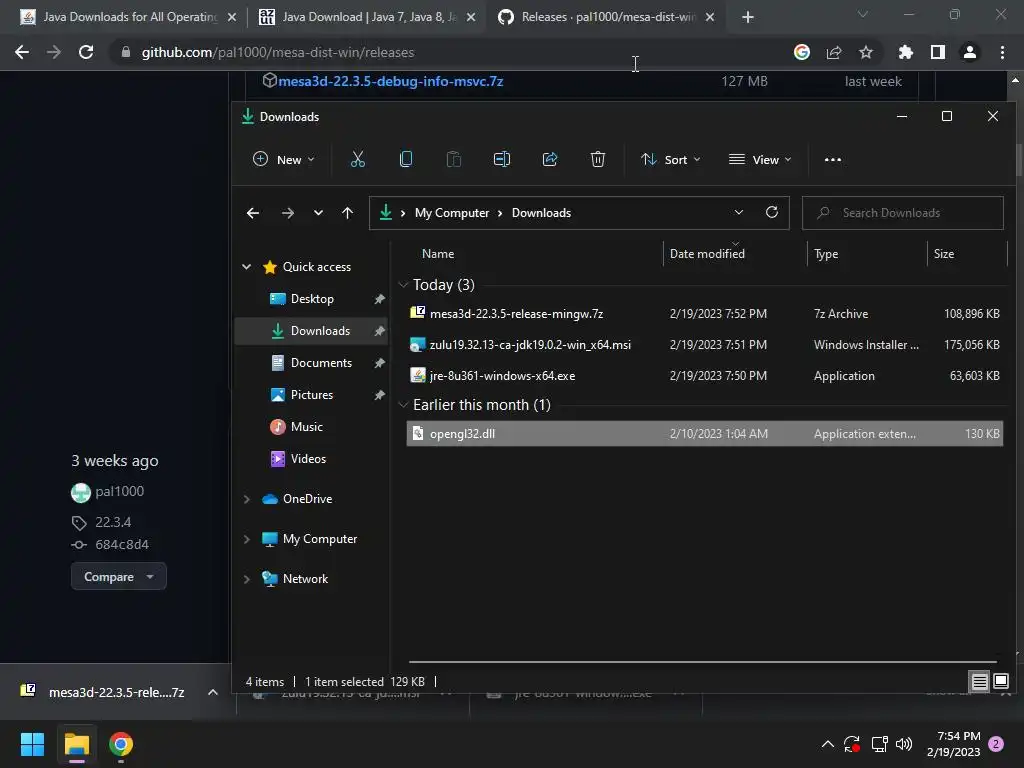Click the Share icon in Explorer toolbar
1024x768 pixels.
click(x=550, y=159)
